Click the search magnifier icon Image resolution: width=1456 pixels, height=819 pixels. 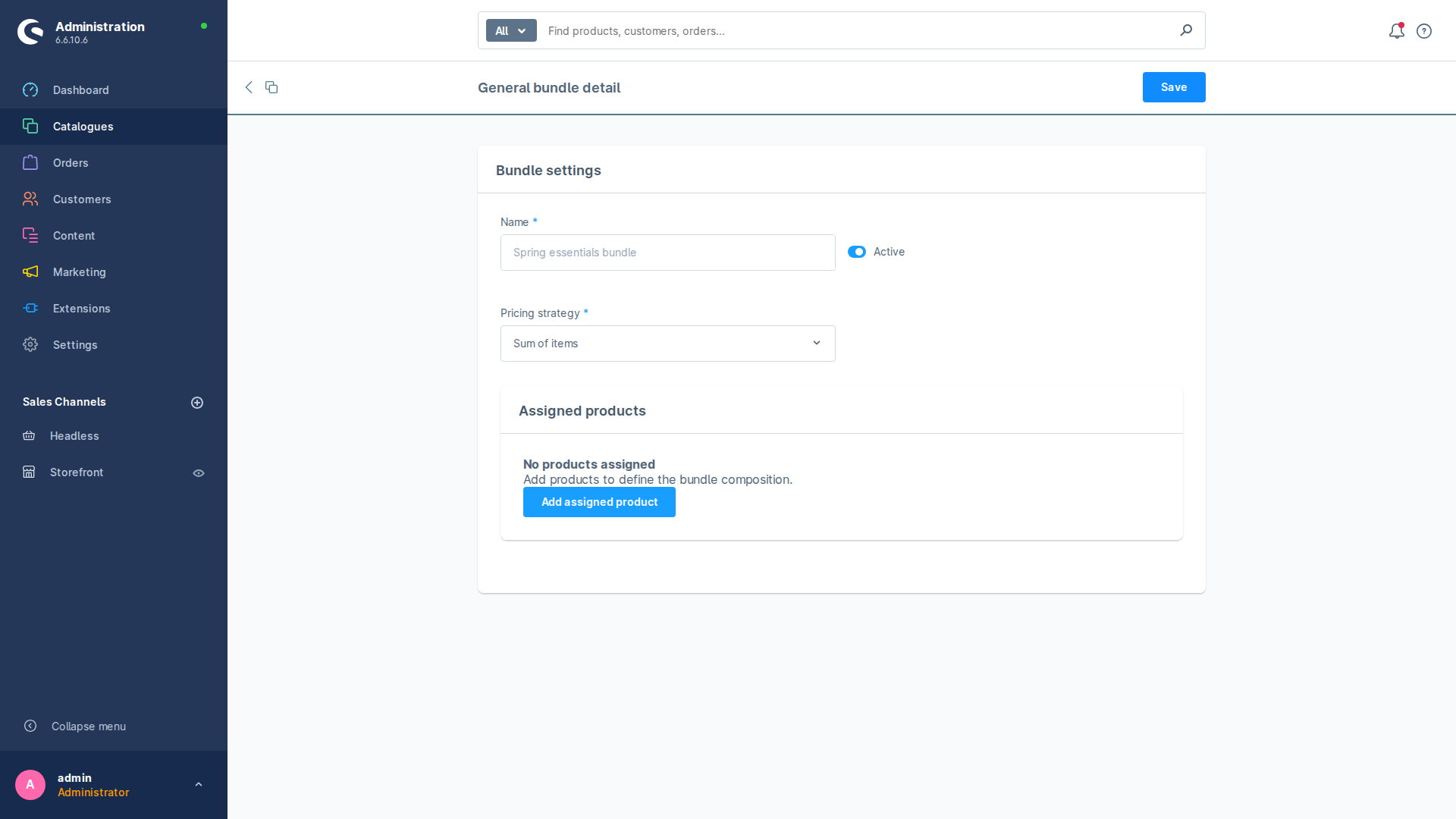tap(1186, 30)
